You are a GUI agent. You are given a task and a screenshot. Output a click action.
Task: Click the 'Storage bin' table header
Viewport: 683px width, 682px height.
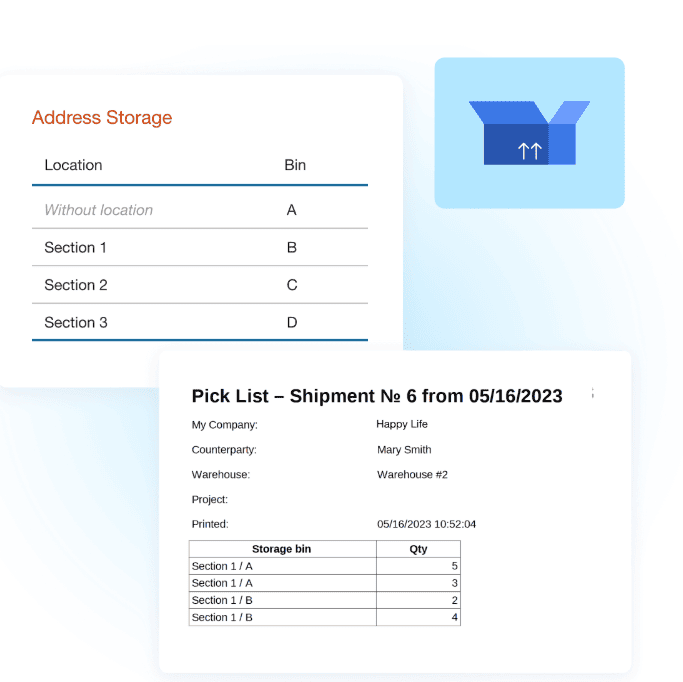(x=282, y=549)
